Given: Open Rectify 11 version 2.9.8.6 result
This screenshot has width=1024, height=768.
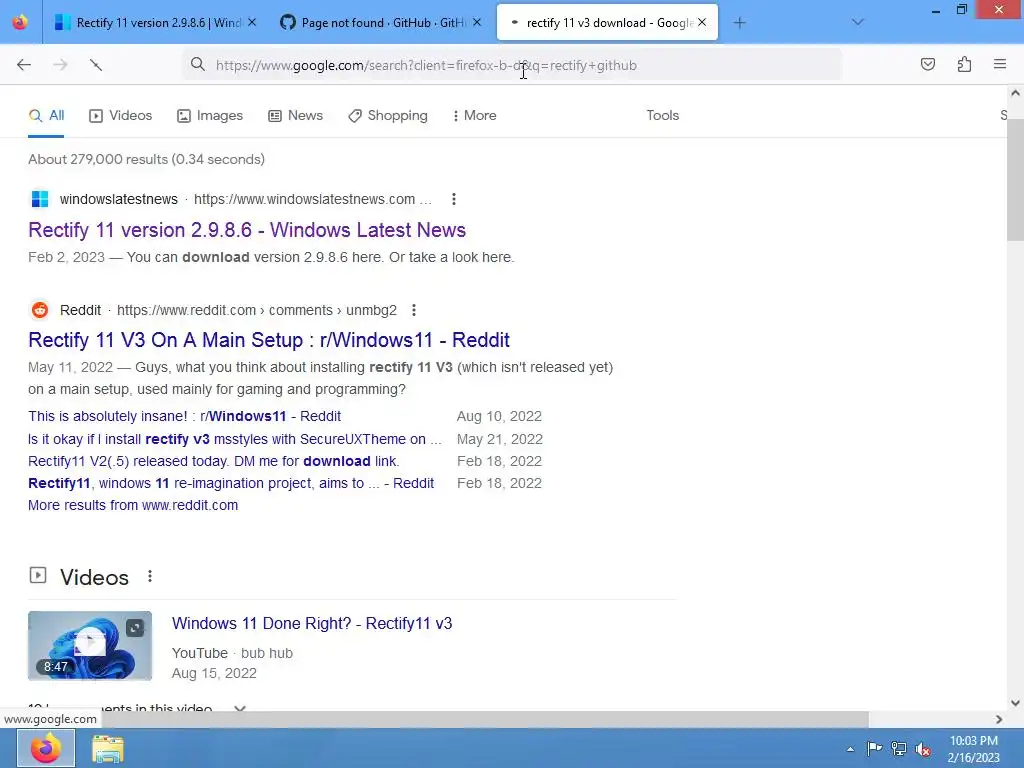Looking at the screenshot, I should 247,230.
